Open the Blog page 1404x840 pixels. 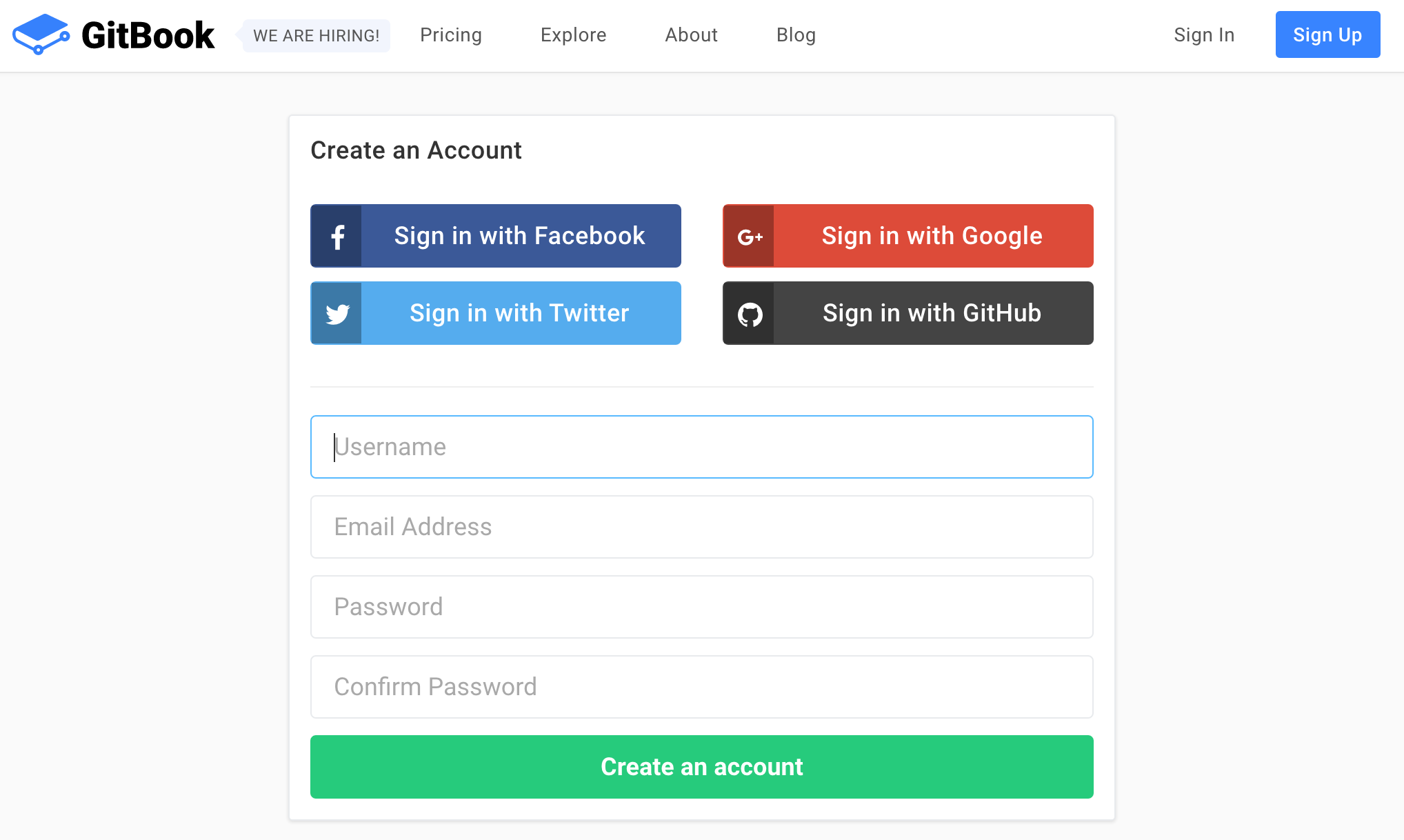tap(796, 34)
